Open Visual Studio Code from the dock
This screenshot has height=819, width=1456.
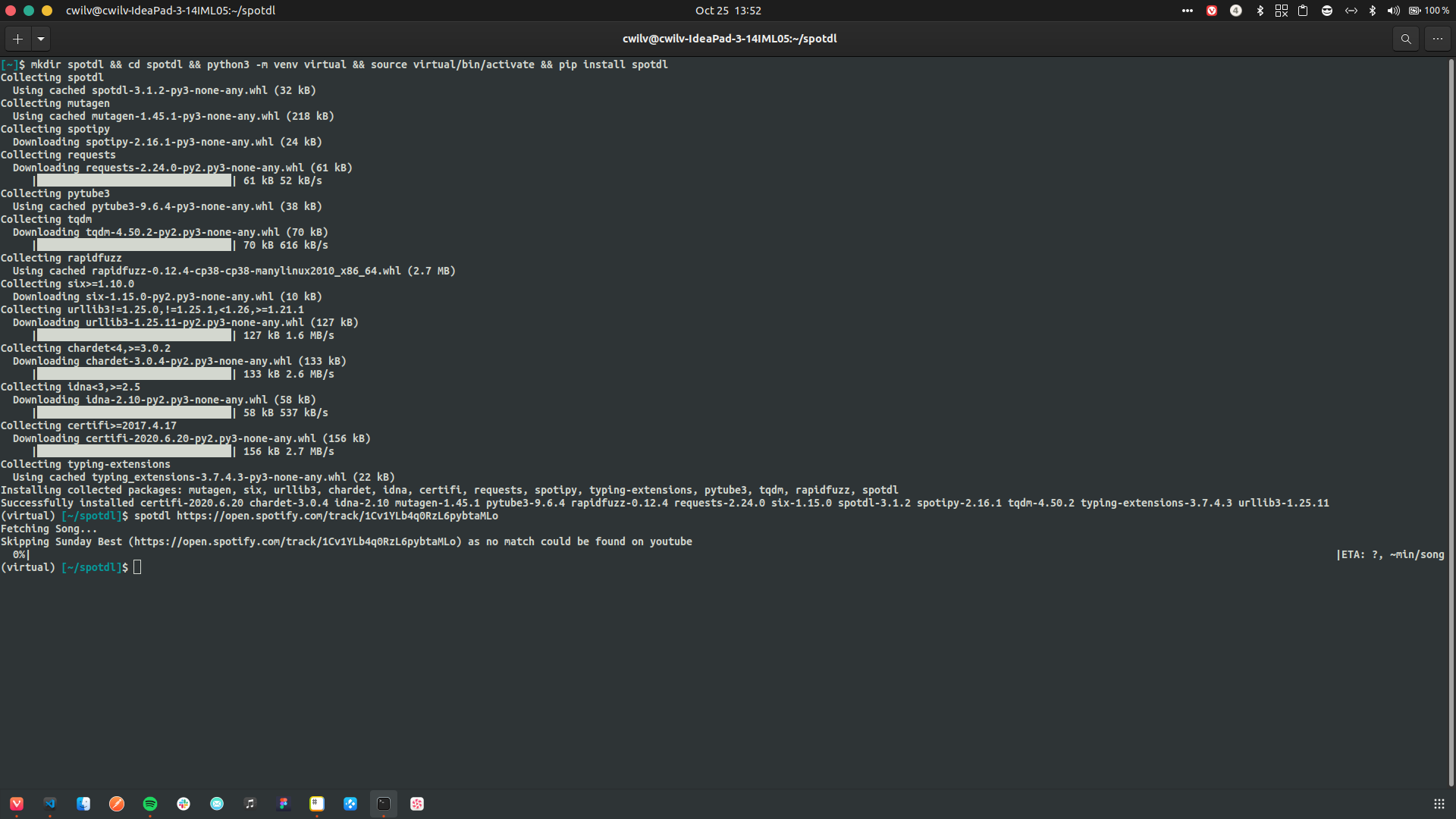(x=50, y=804)
